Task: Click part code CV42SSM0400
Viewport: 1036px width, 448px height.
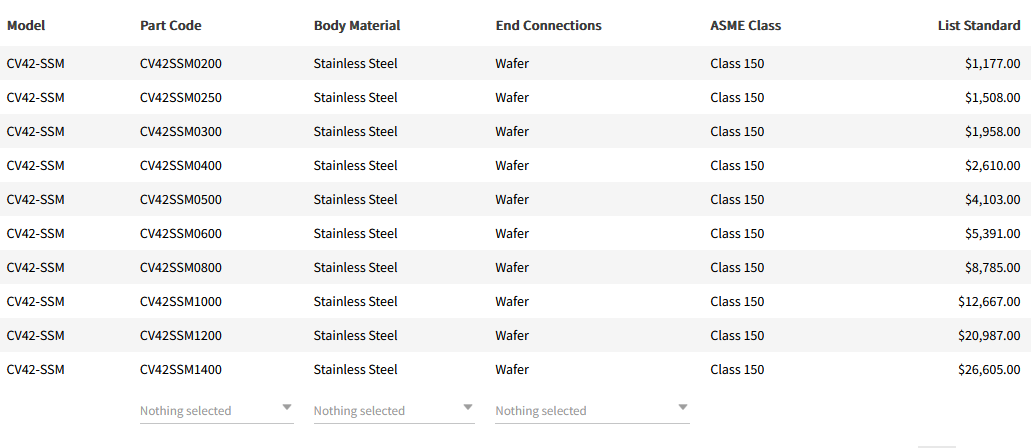Action: [x=181, y=165]
